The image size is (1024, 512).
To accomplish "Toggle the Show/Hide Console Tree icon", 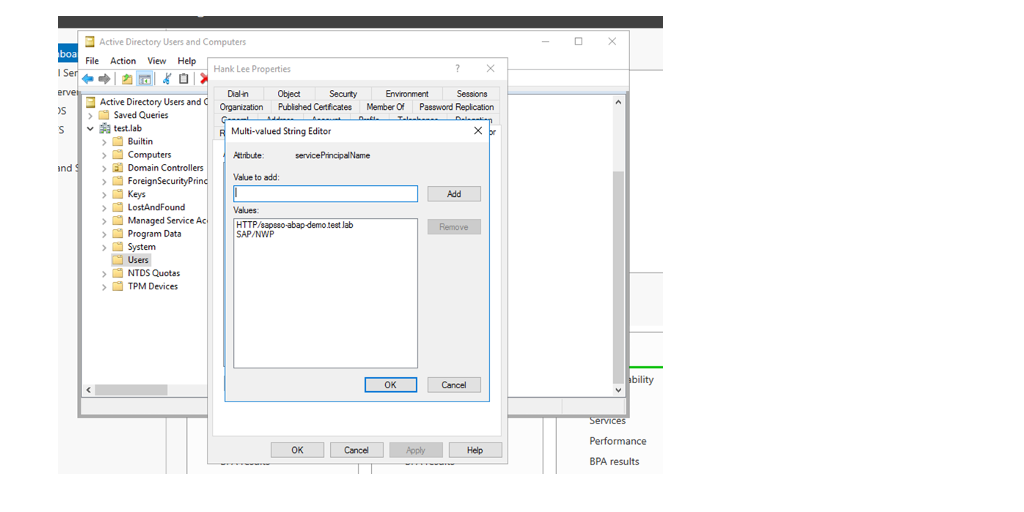I will (144, 79).
